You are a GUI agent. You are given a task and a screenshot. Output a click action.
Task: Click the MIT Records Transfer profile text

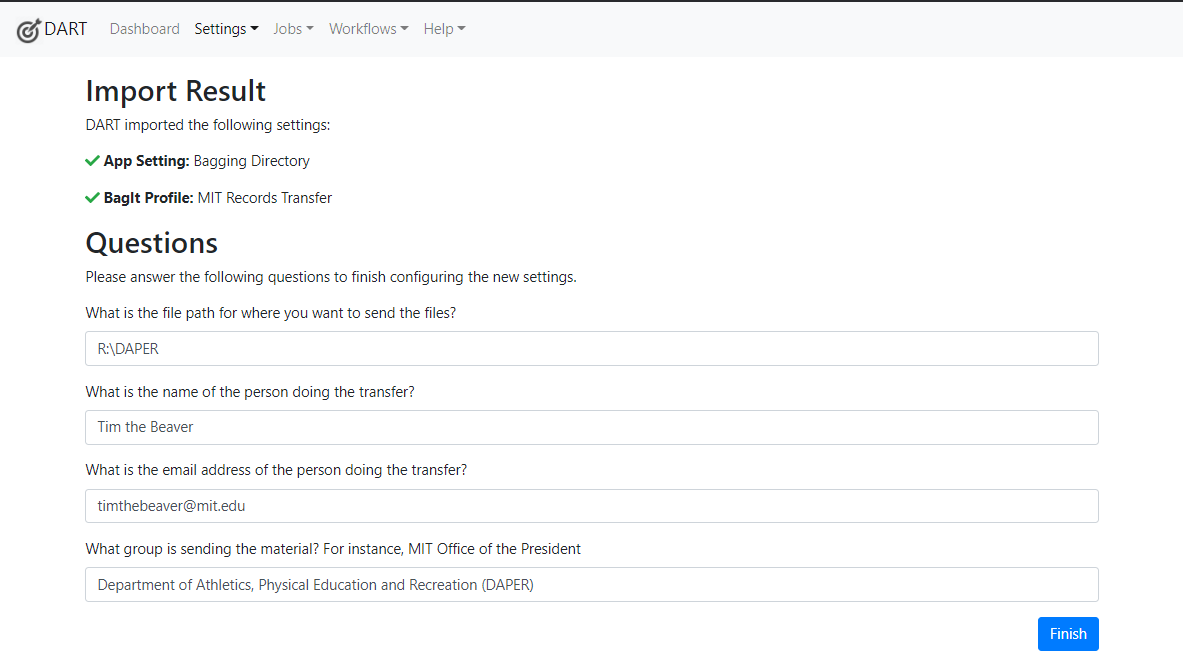click(264, 198)
